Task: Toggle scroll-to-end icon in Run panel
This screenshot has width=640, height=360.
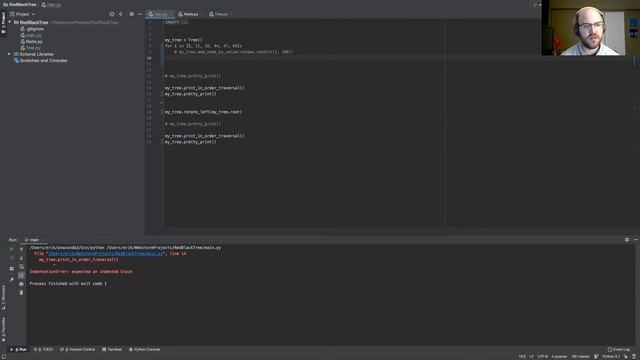Action: pos(21,276)
